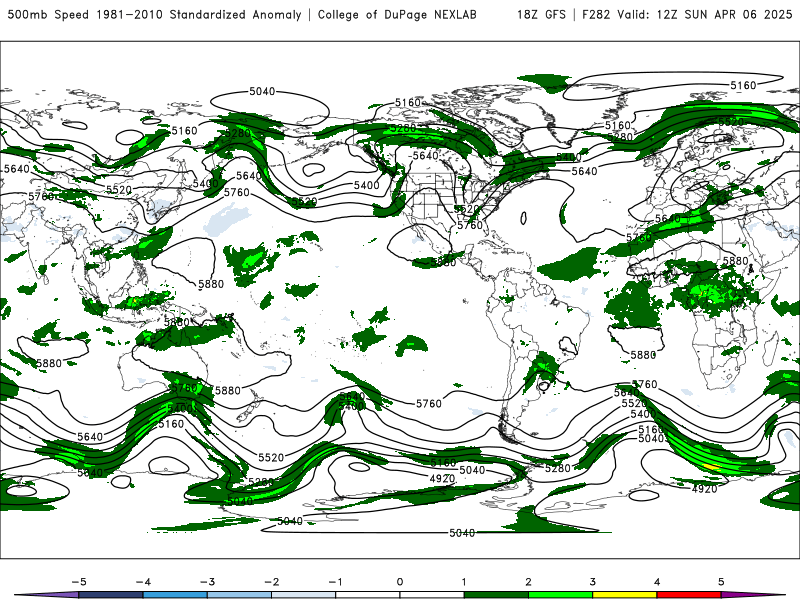Click the pale blue -2-to-minus-1 legend segment
Screen dimensions: 800x600
tap(304, 595)
